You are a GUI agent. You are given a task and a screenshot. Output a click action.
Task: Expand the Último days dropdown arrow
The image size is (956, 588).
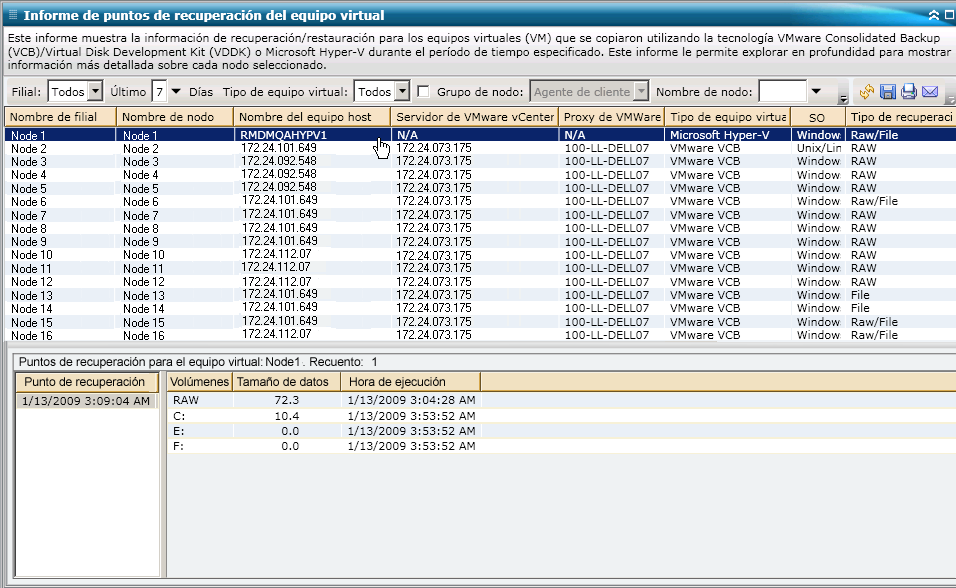177,92
